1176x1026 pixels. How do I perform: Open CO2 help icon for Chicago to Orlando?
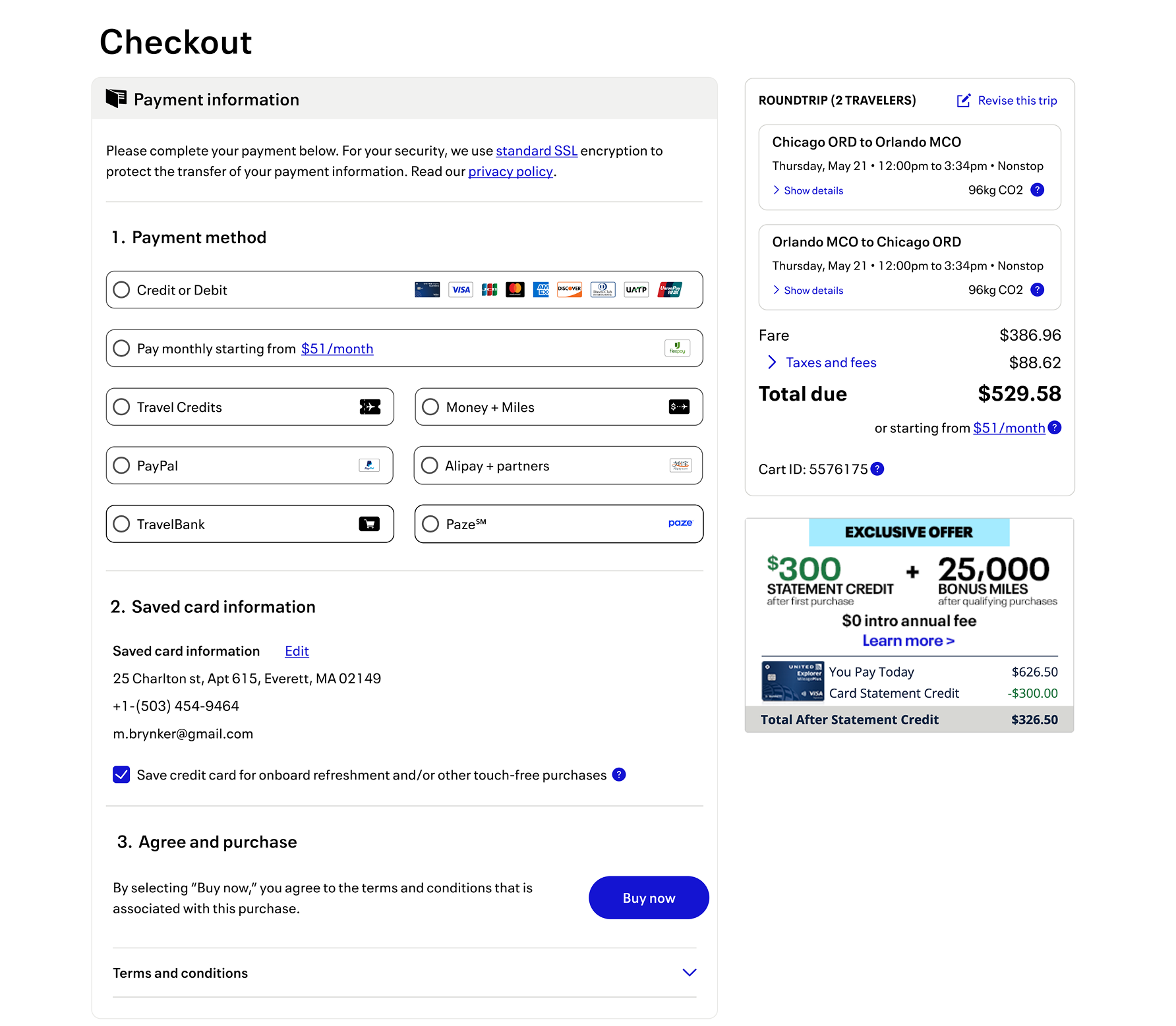point(1037,190)
